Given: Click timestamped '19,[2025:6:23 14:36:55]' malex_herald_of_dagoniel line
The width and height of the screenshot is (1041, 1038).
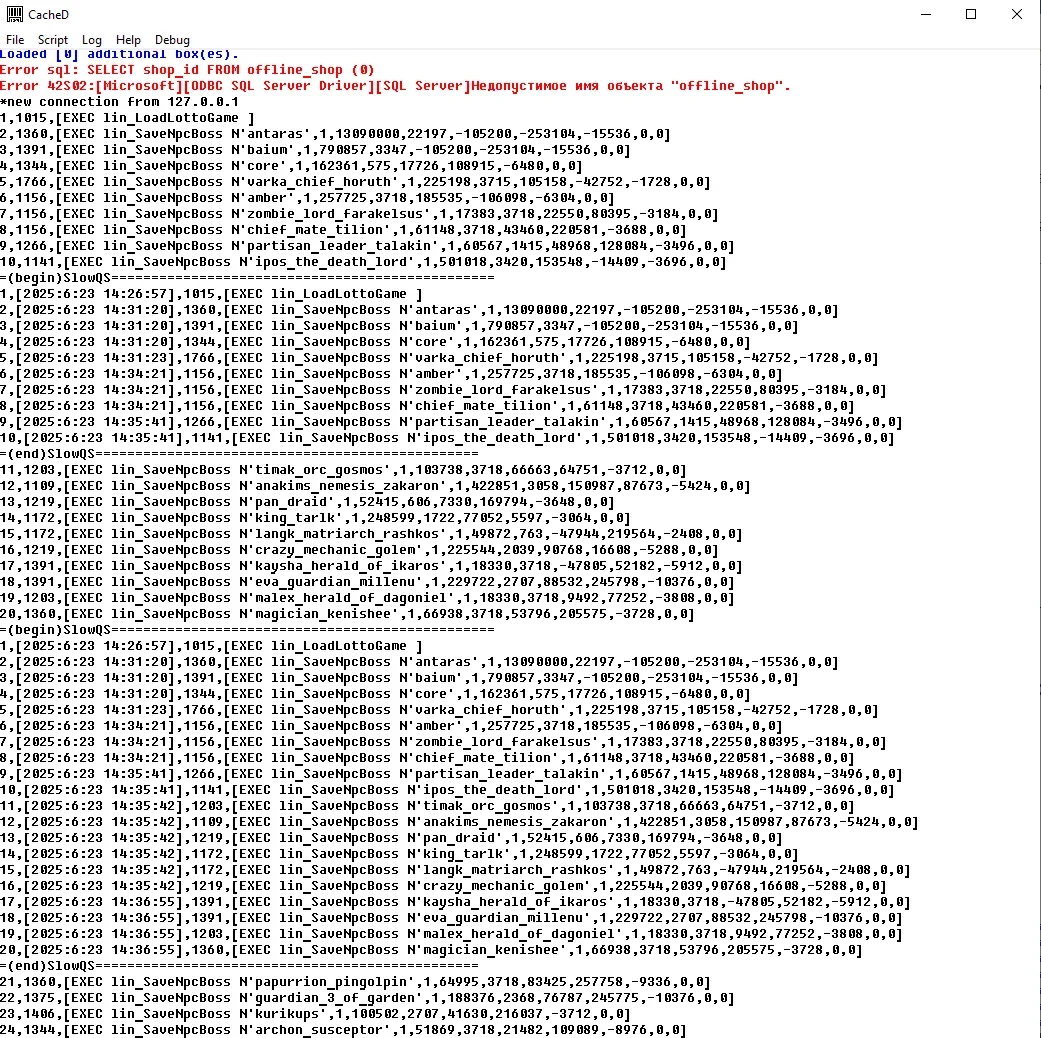Looking at the screenshot, I should click(x=451, y=933).
